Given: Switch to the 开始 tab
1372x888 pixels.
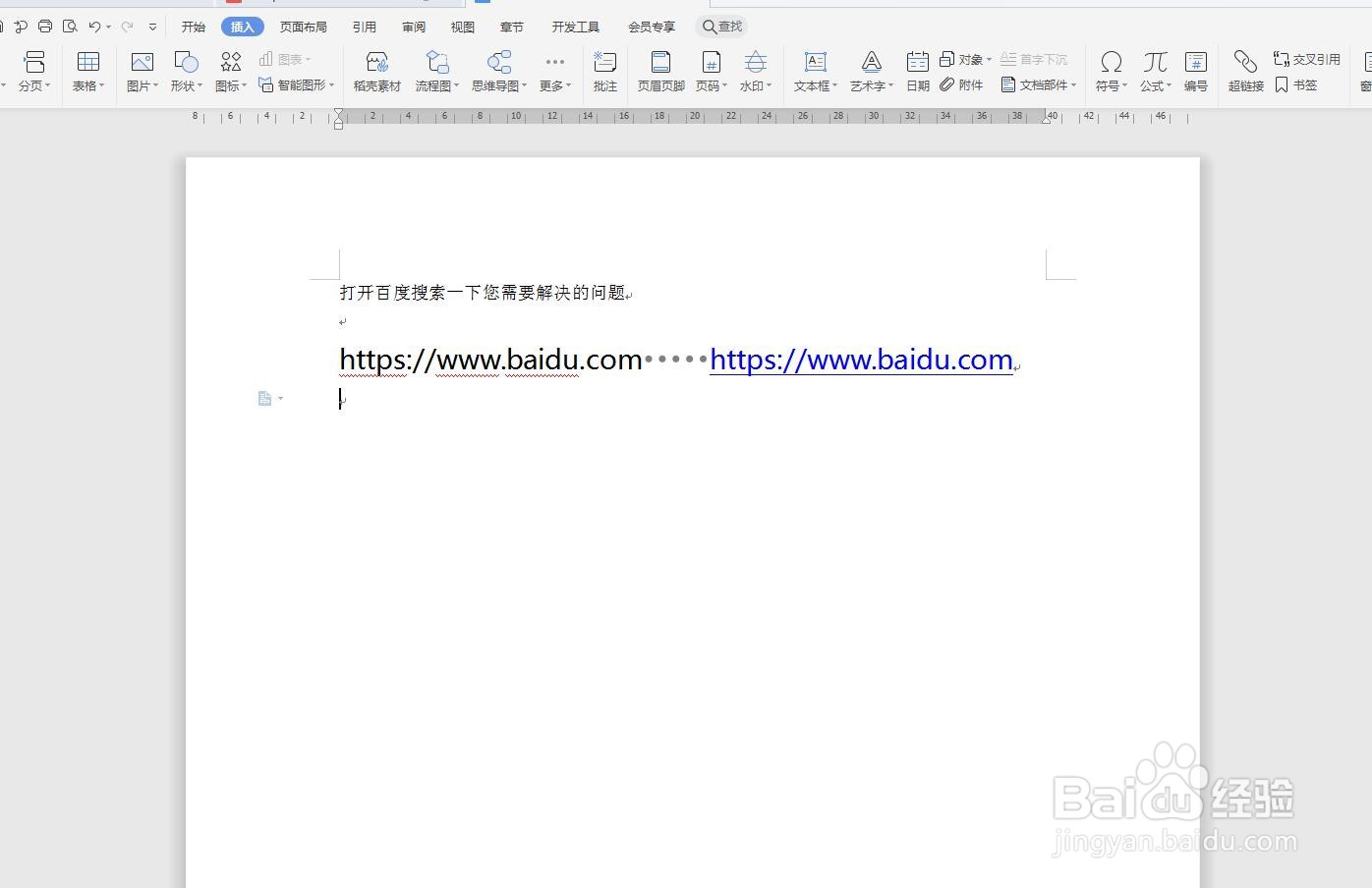Looking at the screenshot, I should tap(194, 27).
